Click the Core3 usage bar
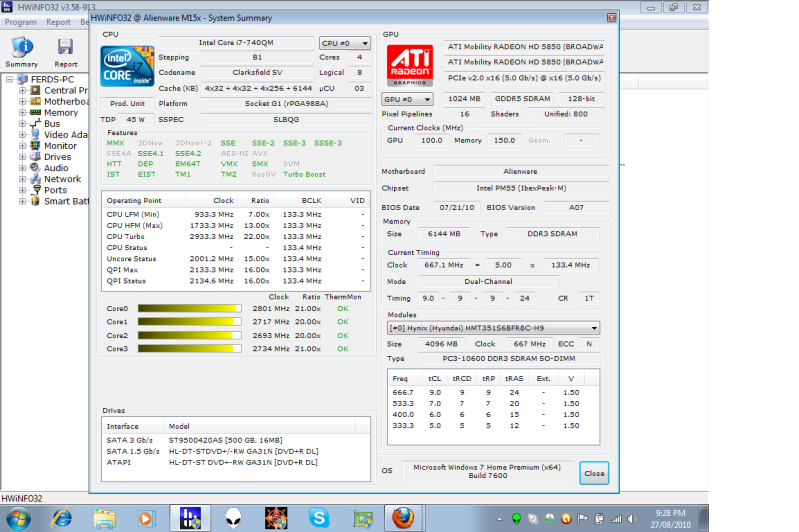The height and width of the screenshot is (532, 799). click(x=190, y=349)
